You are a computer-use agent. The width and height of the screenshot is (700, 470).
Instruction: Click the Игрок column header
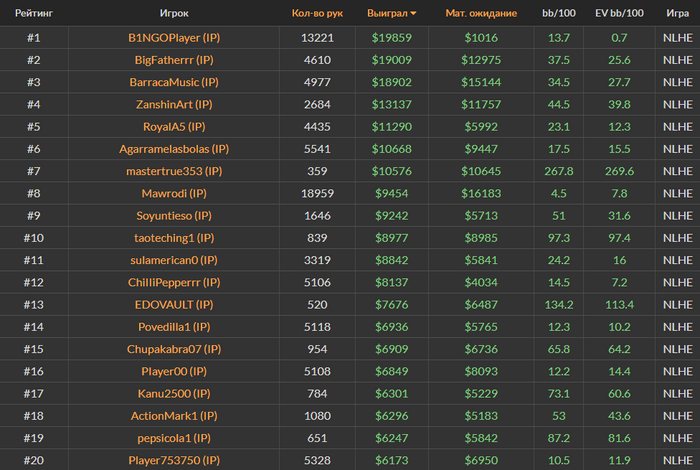click(x=174, y=13)
